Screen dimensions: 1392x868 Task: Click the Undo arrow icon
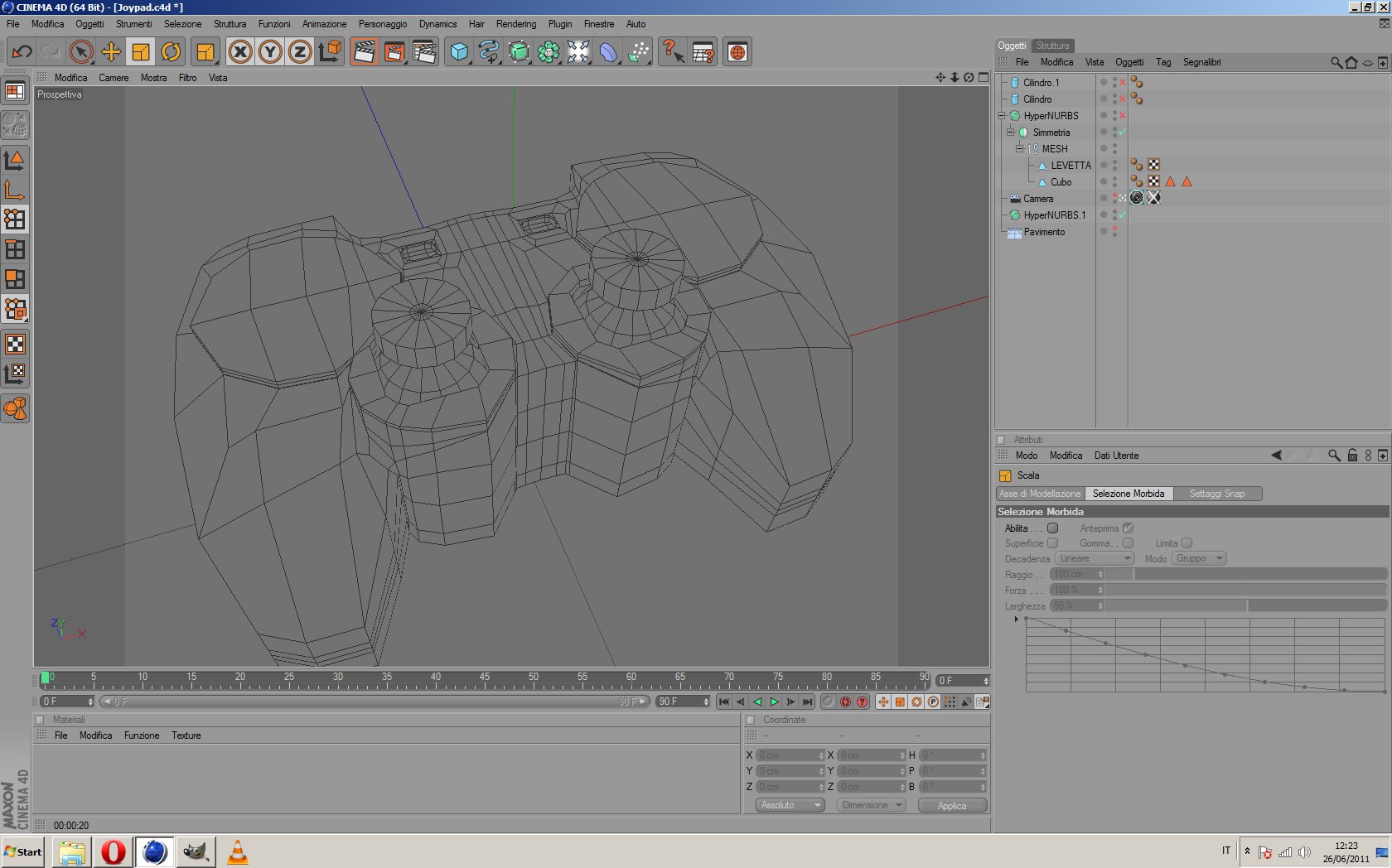(22, 52)
